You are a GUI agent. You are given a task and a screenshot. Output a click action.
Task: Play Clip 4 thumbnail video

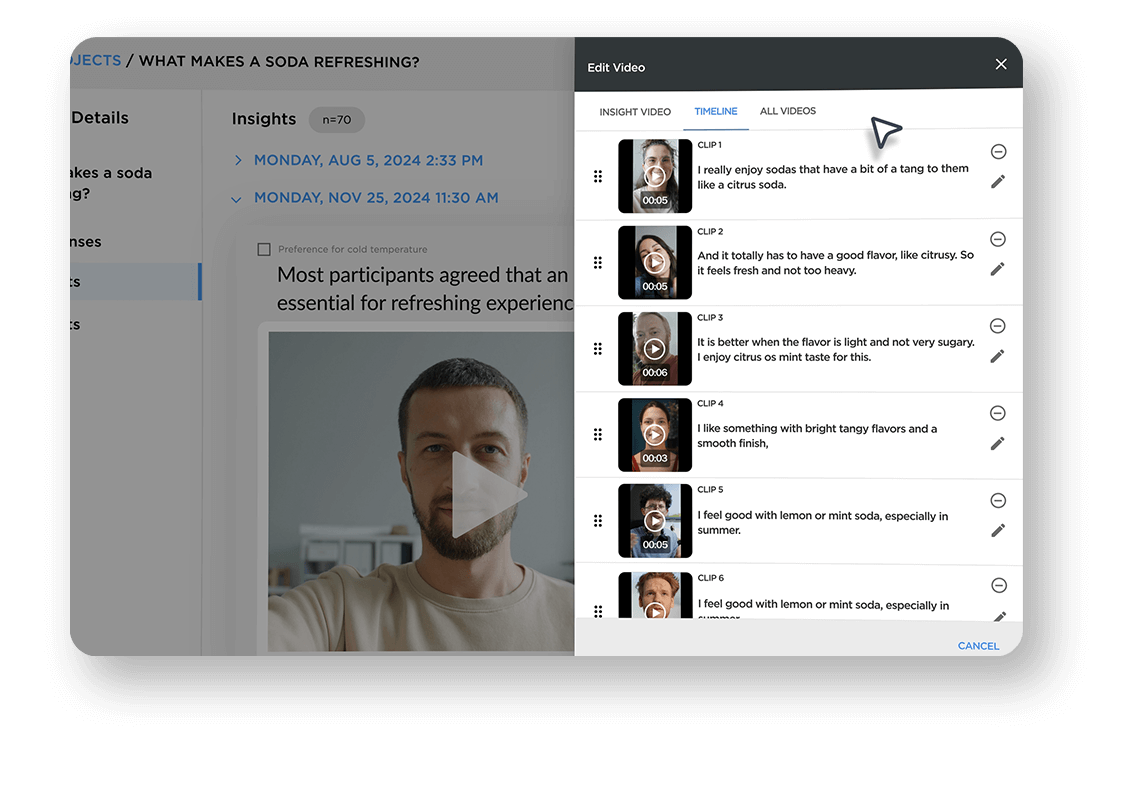tap(654, 435)
